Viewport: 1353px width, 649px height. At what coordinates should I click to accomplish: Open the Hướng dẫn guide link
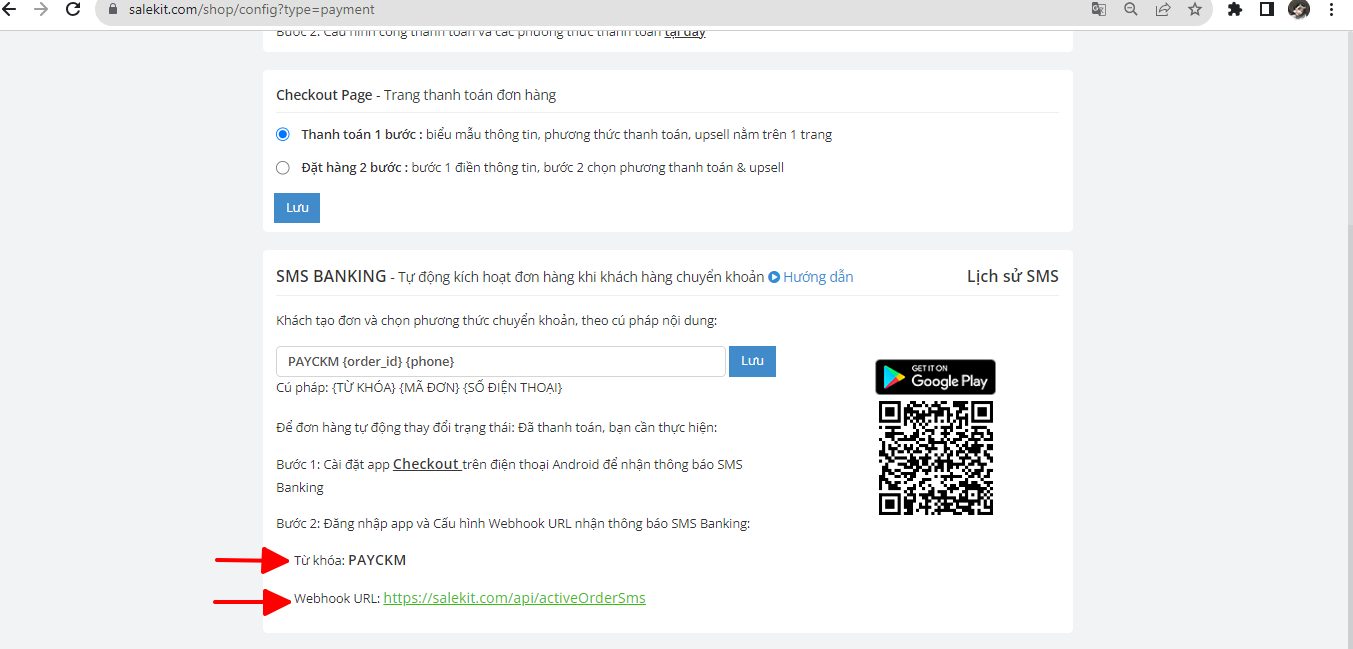point(811,277)
